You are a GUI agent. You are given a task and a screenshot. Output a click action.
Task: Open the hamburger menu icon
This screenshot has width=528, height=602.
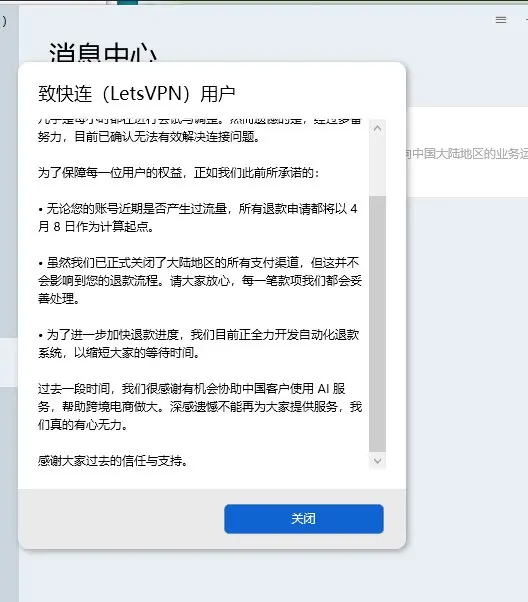pos(501,20)
